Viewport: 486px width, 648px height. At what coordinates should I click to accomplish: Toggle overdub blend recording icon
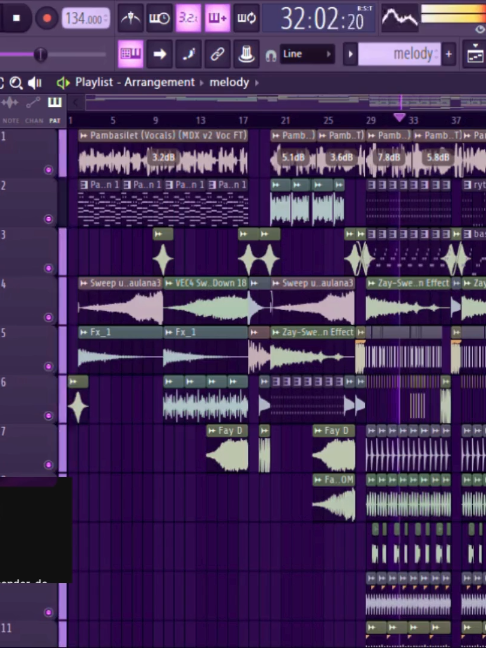click(x=217, y=18)
